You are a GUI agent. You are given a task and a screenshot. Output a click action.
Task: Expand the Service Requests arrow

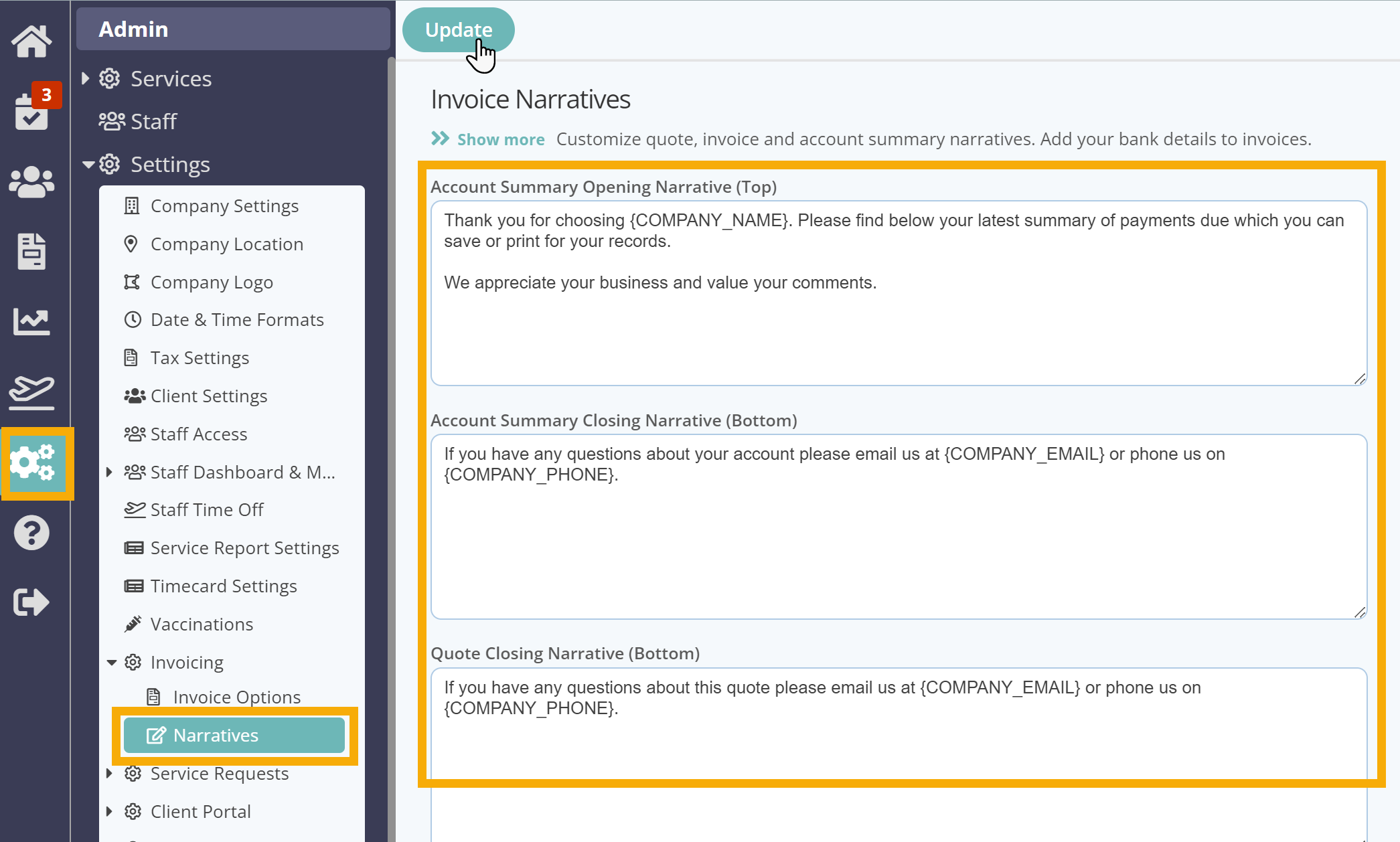109,774
